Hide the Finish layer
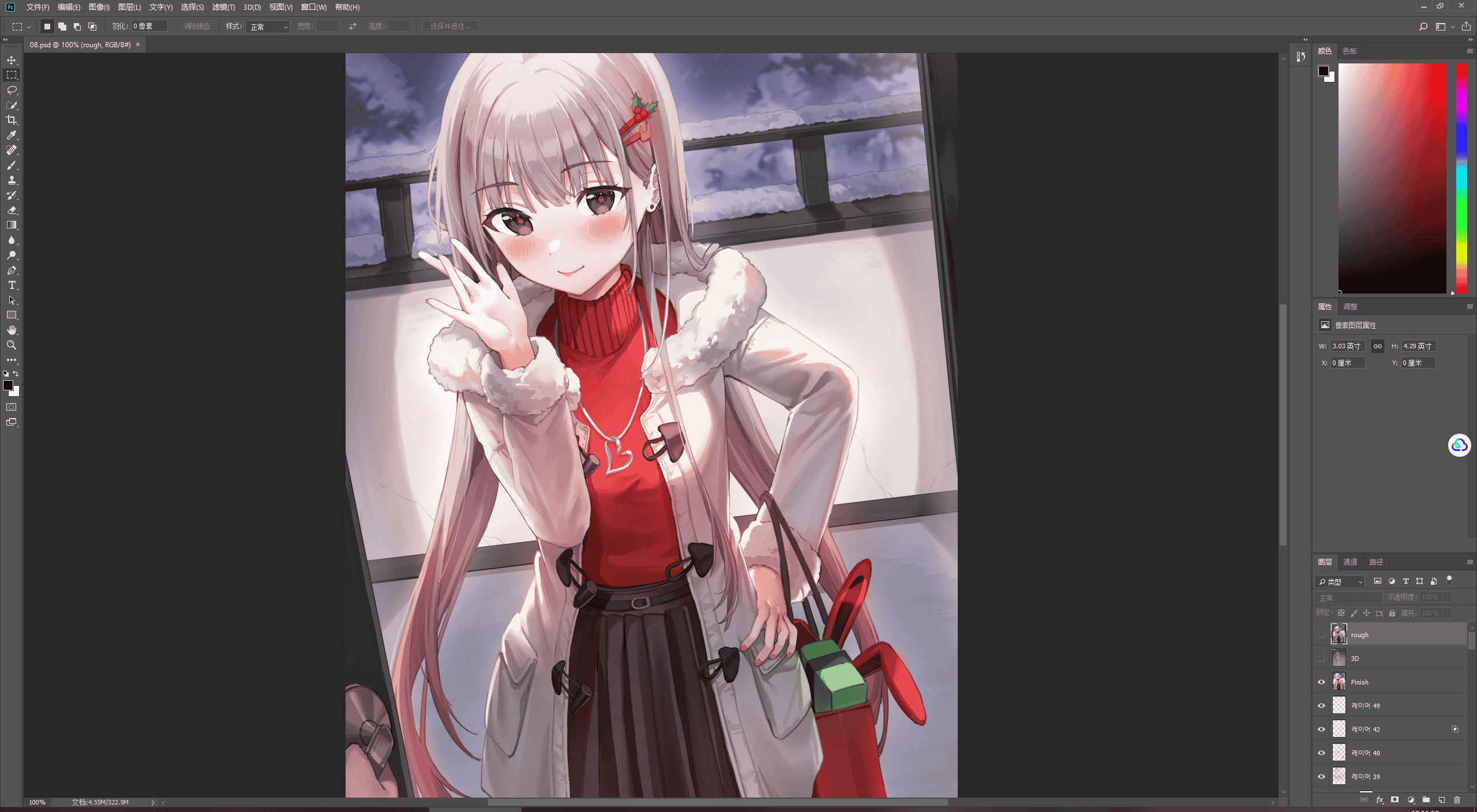Viewport: 1477px width, 812px height. coord(1321,682)
